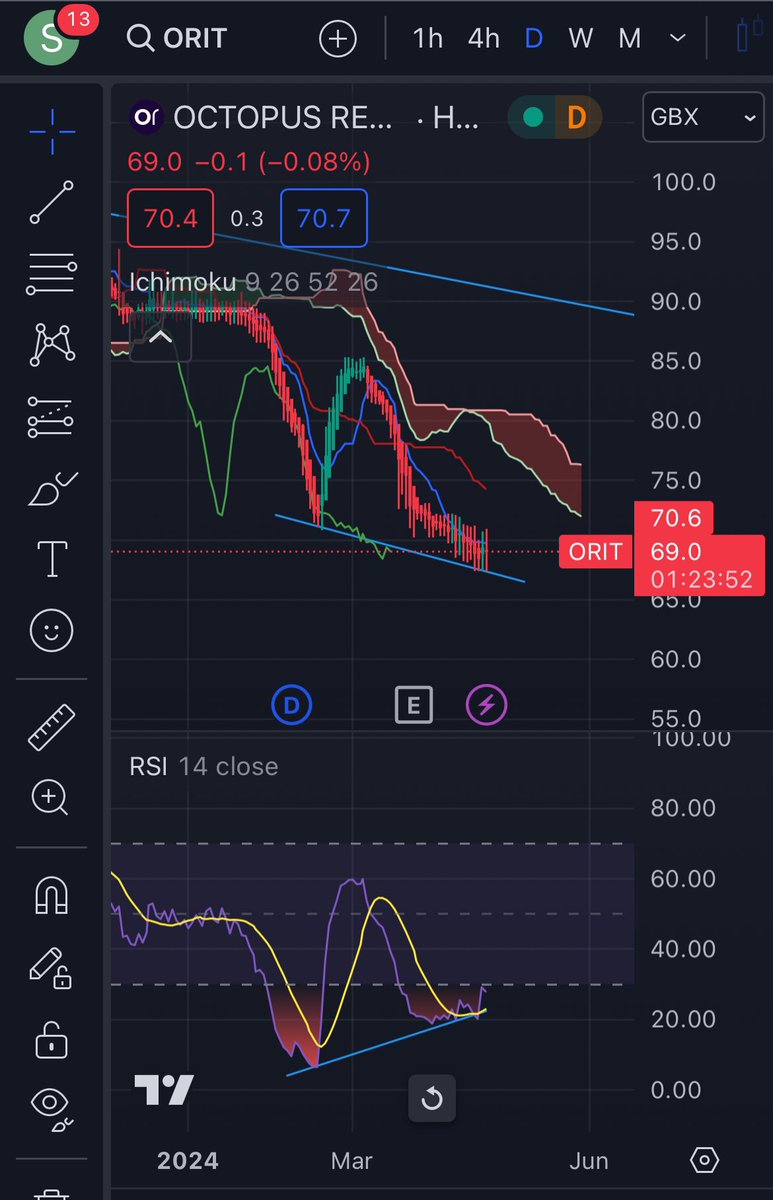Viewport: 773px width, 1200px height.
Task: Toggle stay in drawing mode
Action: [49, 967]
